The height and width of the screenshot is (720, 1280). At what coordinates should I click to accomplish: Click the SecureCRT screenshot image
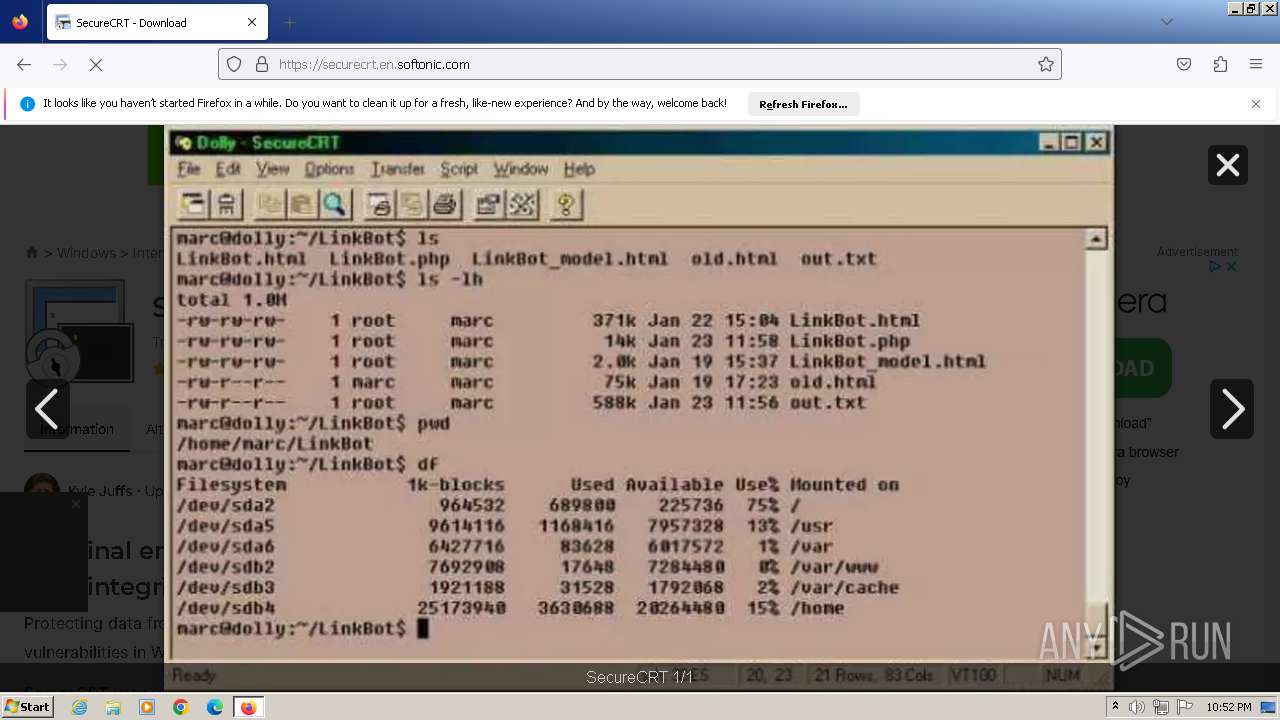[x=639, y=406]
